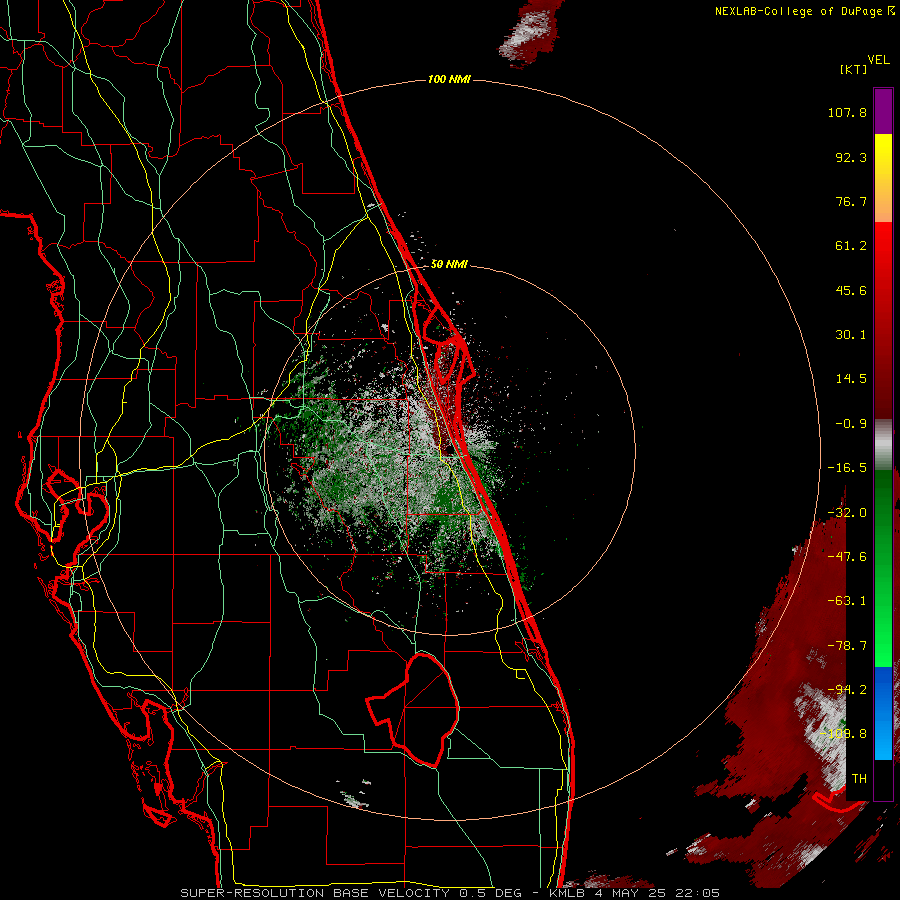Click the -63.1 velocity scale value
This screenshot has width=900, height=900.
[847, 601]
